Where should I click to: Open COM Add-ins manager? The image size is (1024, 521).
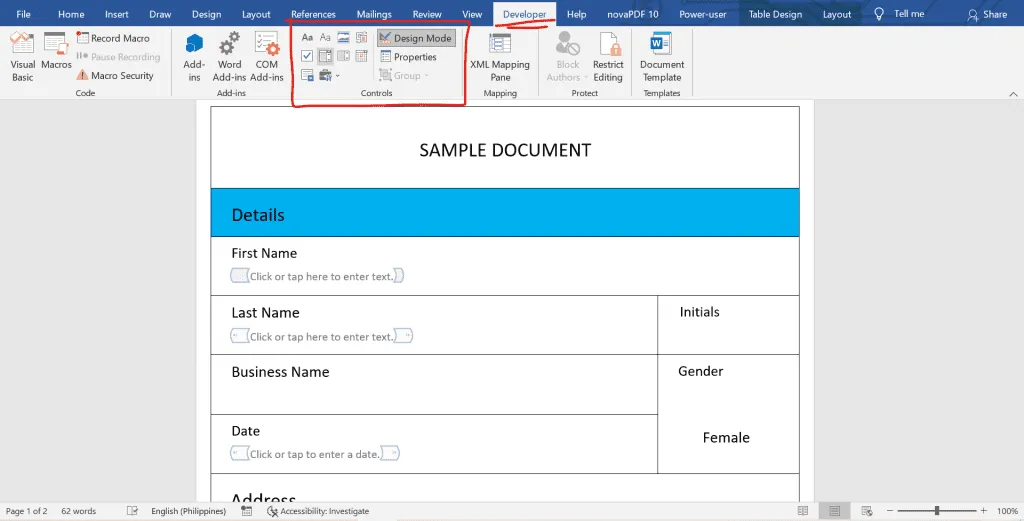click(266, 57)
